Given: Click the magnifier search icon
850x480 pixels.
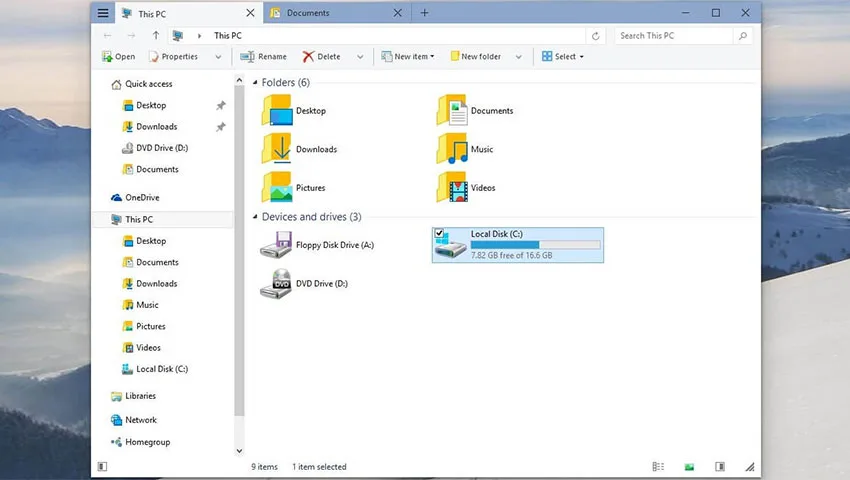Looking at the screenshot, I should [743, 36].
